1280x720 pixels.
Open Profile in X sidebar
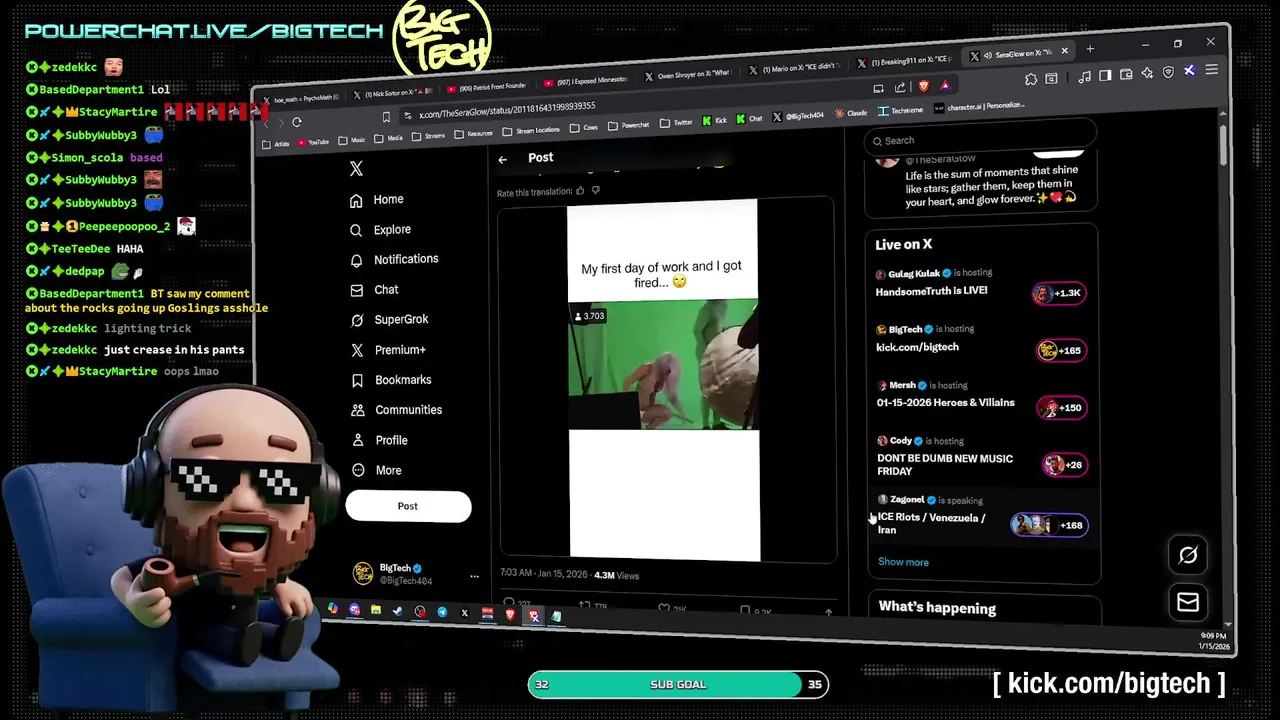click(x=379, y=440)
